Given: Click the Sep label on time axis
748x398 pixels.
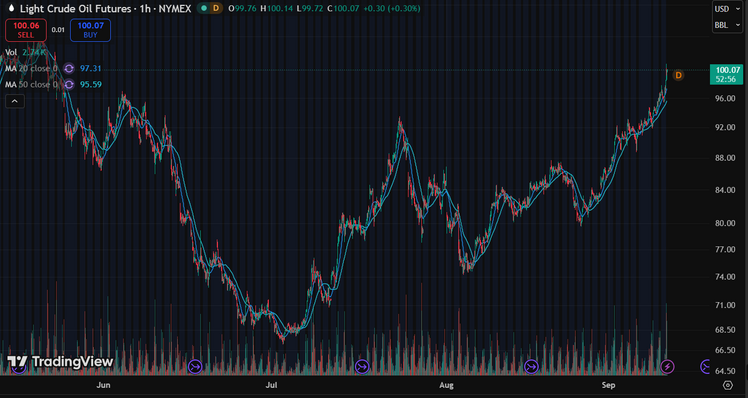Looking at the screenshot, I should [x=609, y=385].
